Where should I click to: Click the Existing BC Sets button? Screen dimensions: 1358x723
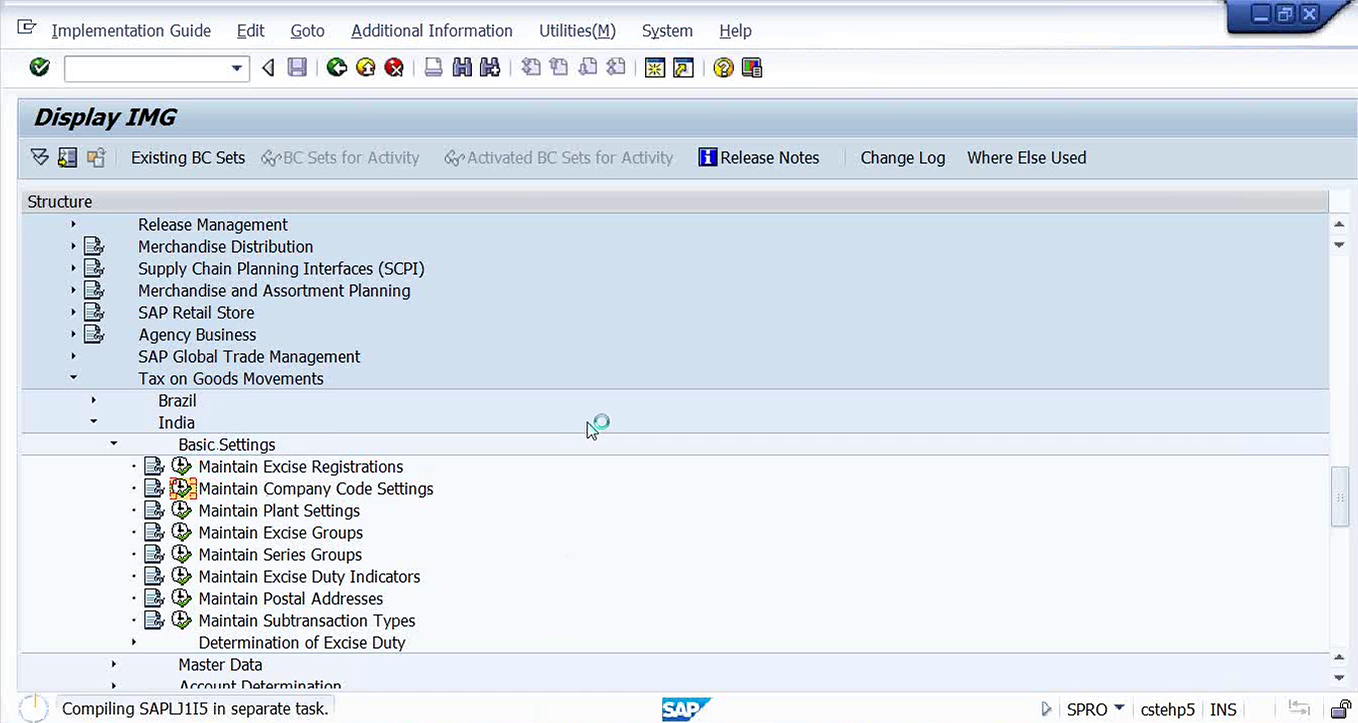[x=188, y=157]
